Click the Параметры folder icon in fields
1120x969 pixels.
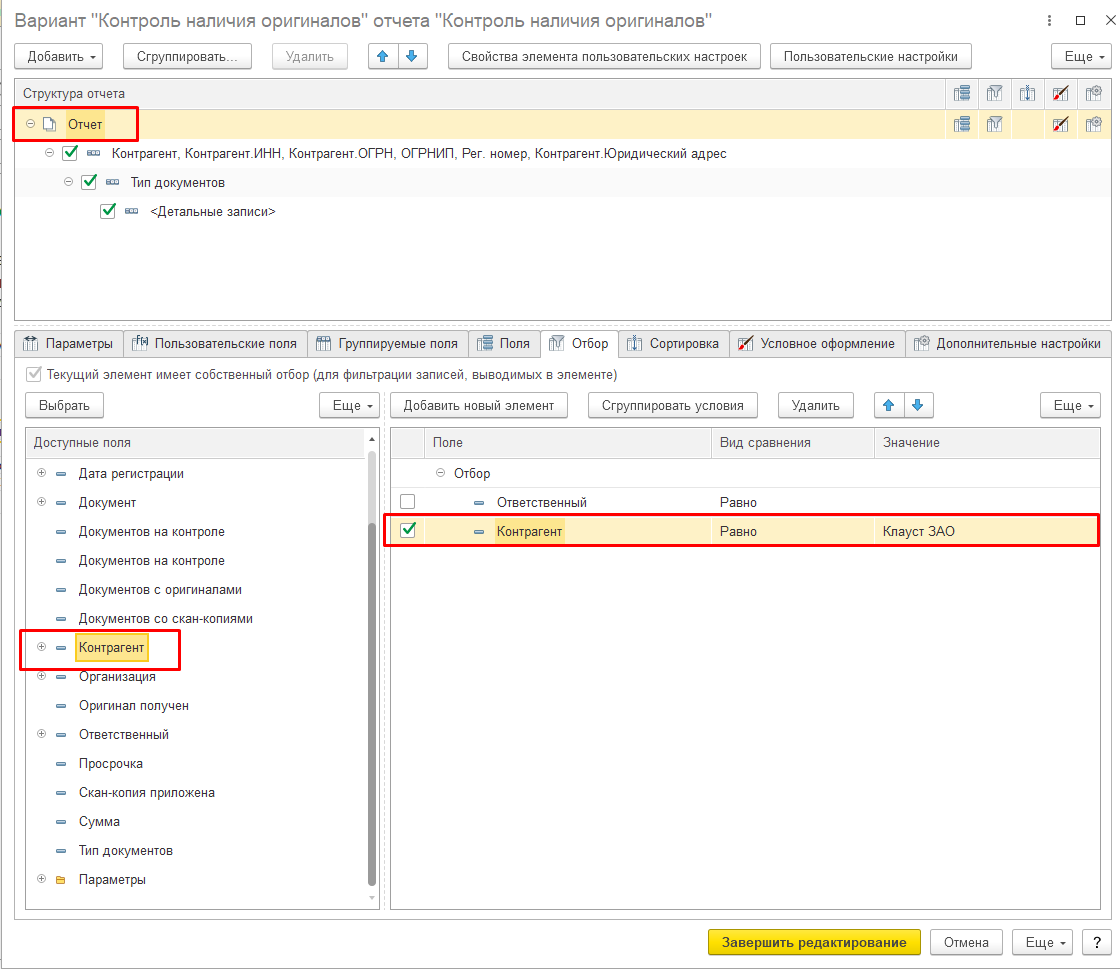[61, 880]
